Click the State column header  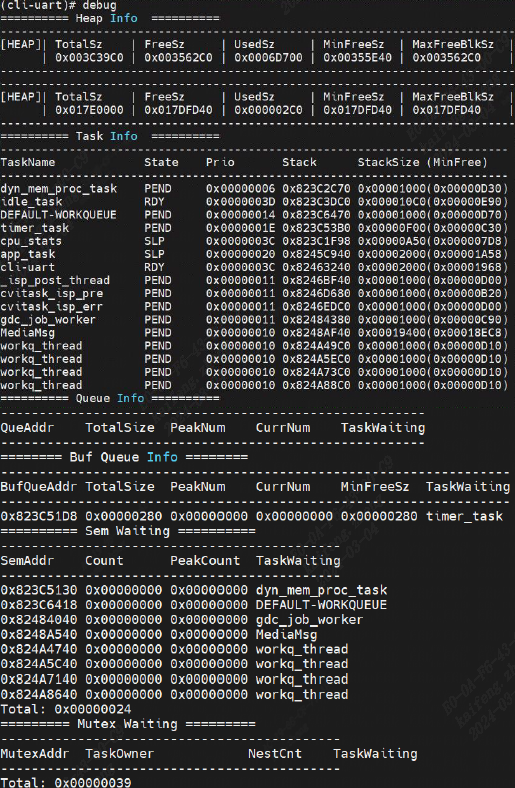[161, 162]
